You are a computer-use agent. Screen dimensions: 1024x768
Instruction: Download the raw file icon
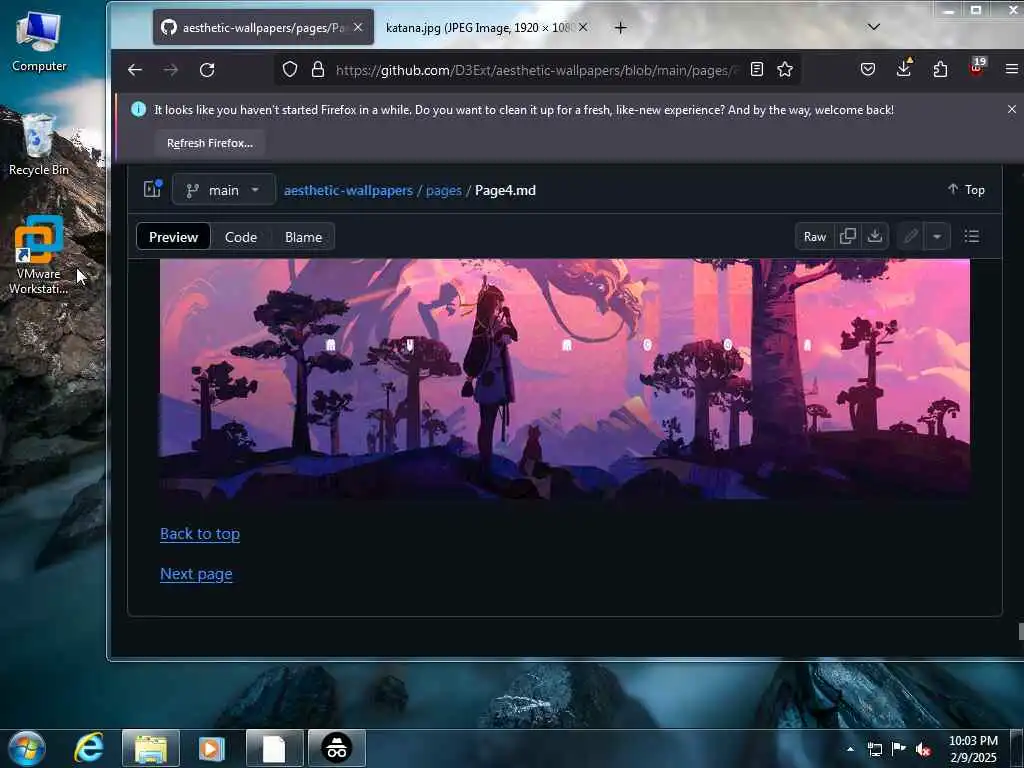[874, 236]
